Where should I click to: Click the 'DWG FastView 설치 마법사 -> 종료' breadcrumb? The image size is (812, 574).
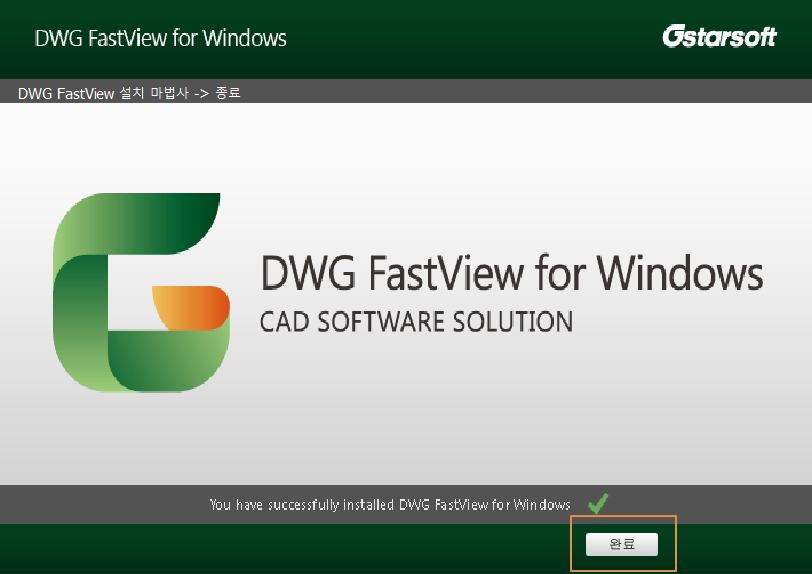pyautogui.click(x=129, y=93)
